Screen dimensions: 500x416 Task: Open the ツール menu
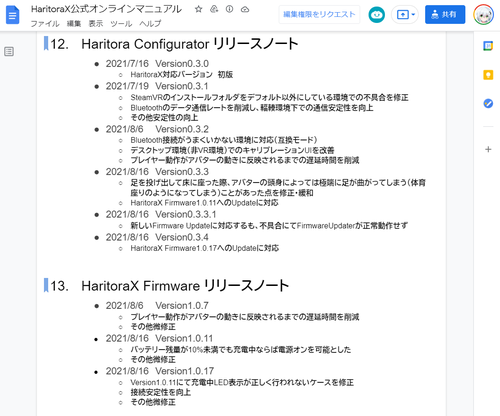click(121, 24)
